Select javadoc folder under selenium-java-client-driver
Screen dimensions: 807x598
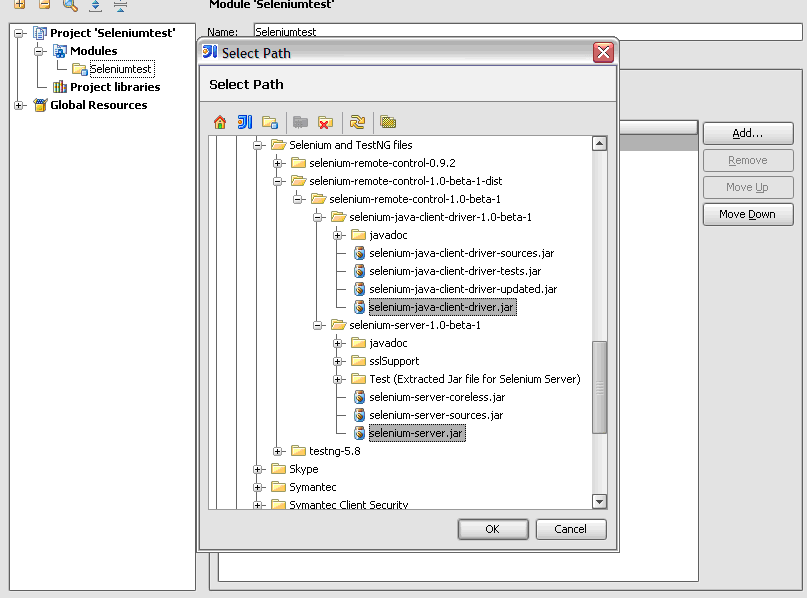pos(388,235)
